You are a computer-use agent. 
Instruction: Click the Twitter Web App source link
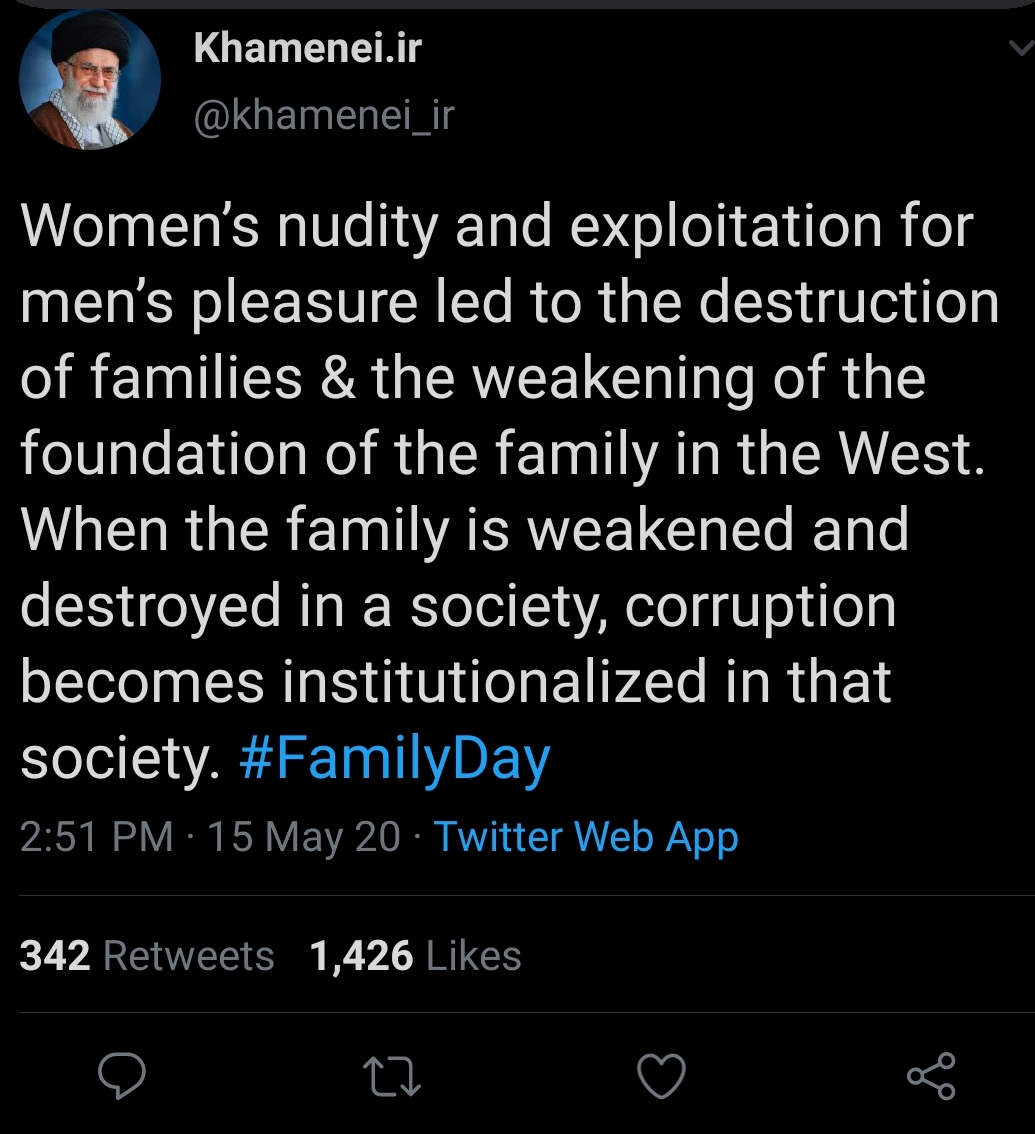586,836
